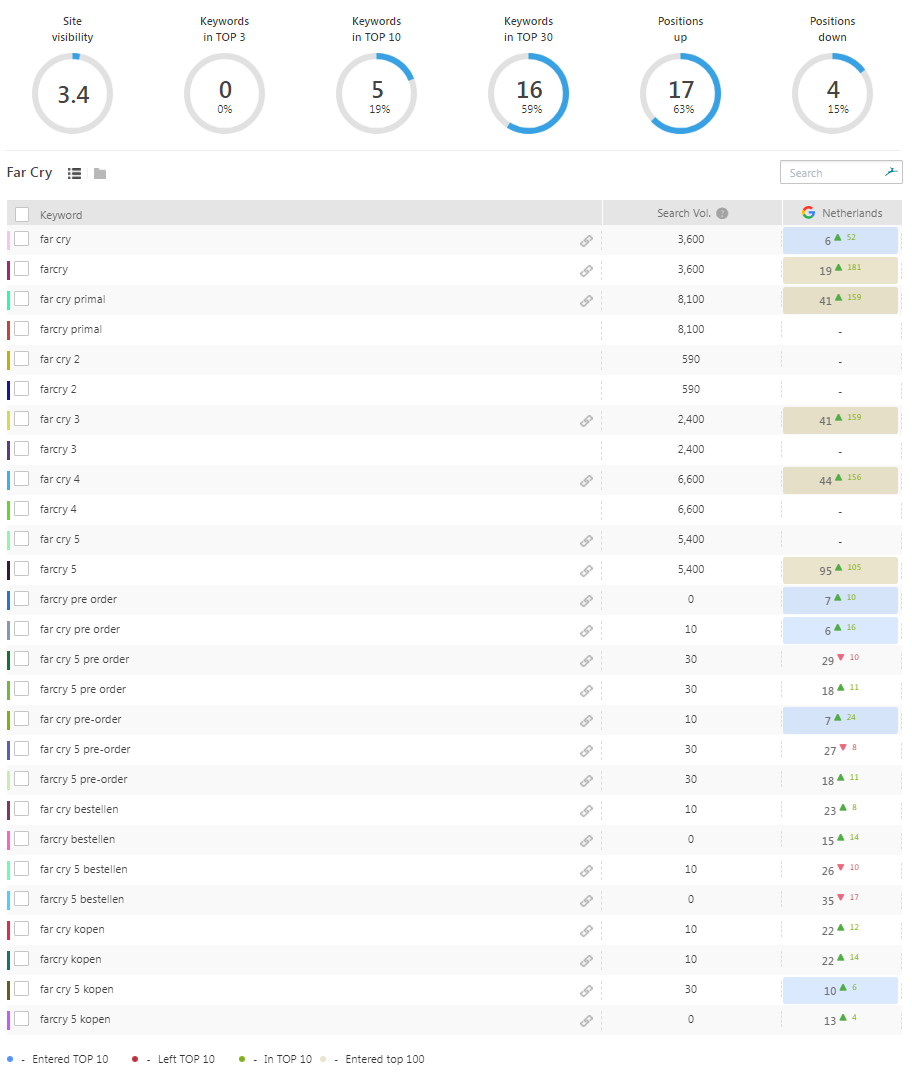This screenshot has height=1076, width=912.
Task: Click the Keywords in TOP 30 gauge
Action: 528,93
